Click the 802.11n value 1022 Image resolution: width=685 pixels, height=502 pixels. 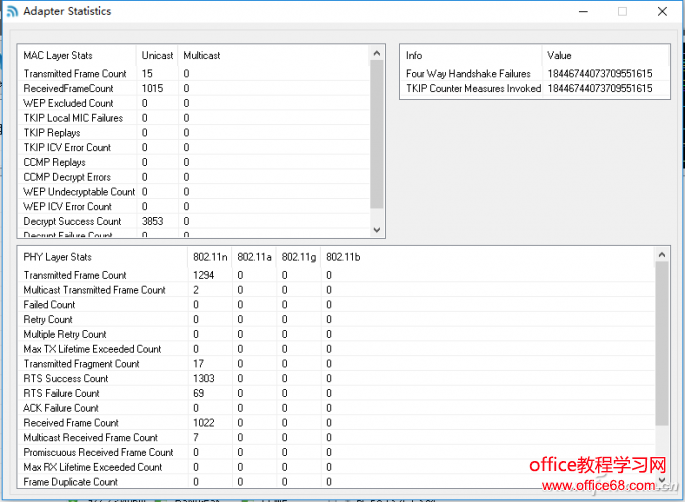(x=204, y=423)
